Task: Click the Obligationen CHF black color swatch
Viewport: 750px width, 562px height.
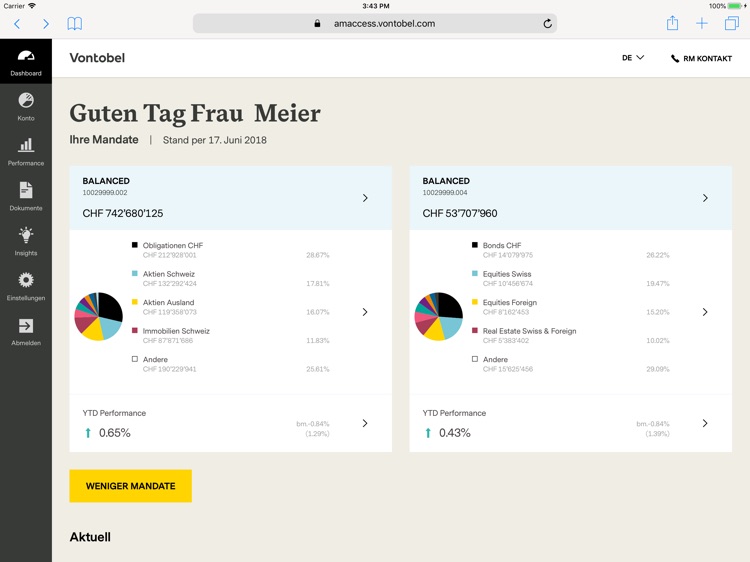Action: [135, 245]
